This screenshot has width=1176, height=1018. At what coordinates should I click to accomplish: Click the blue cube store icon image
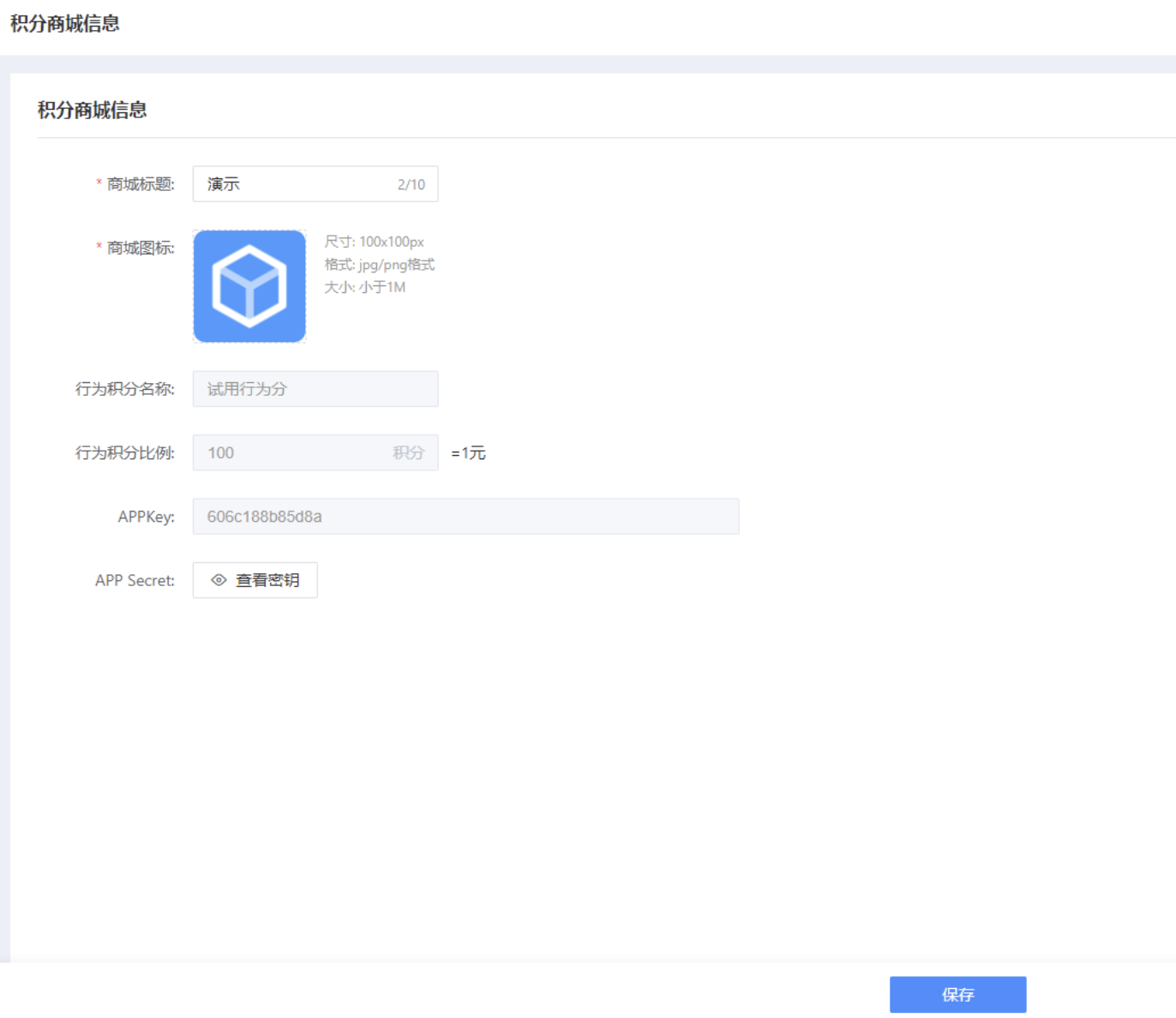[249, 286]
